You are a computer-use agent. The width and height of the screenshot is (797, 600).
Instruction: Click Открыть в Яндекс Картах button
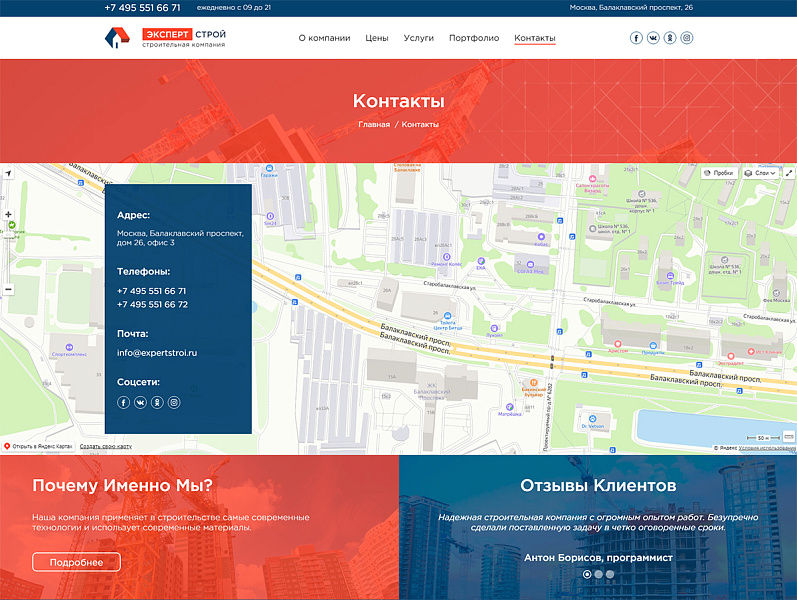click(x=39, y=446)
